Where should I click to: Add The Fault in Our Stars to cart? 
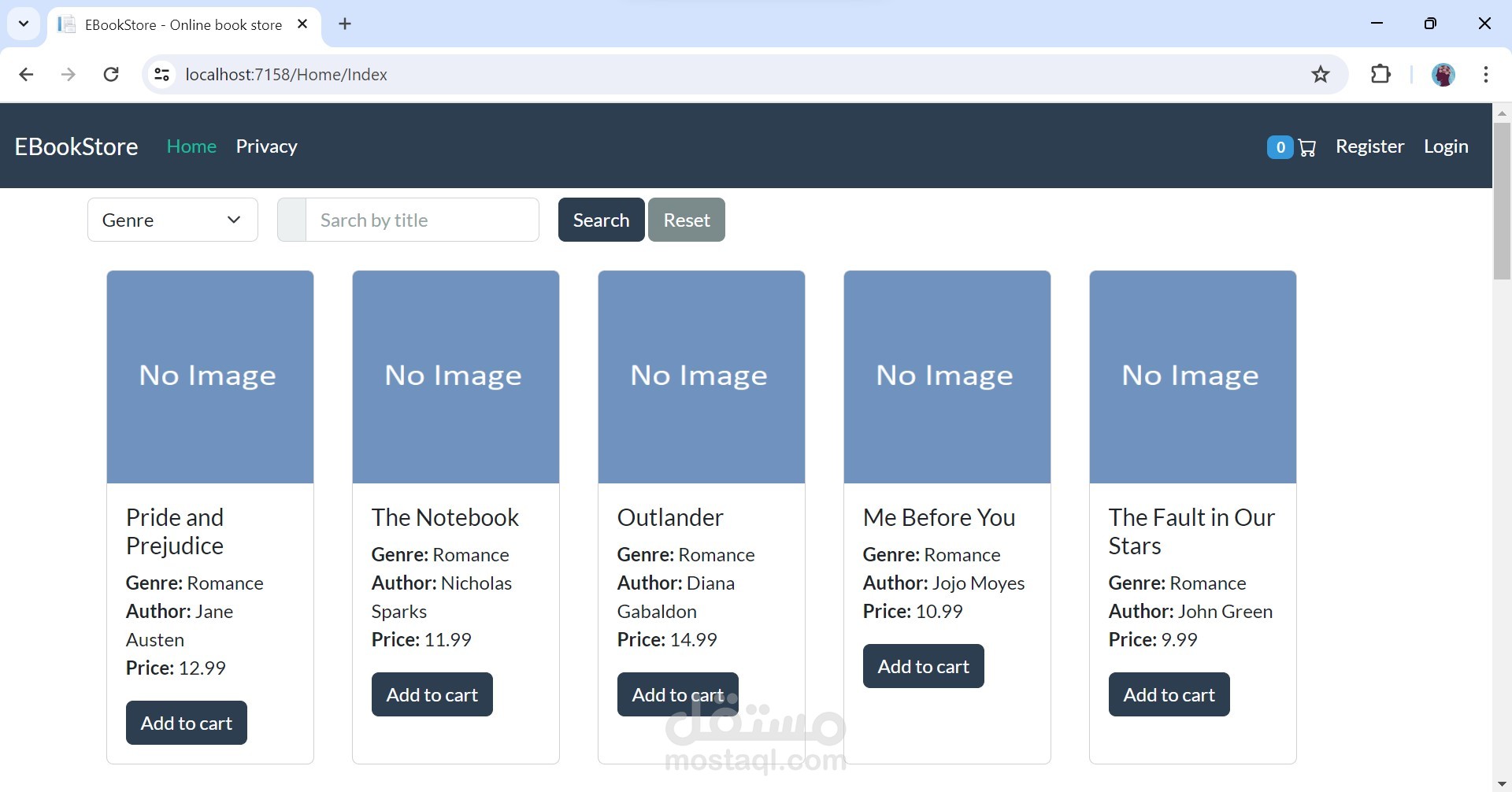pos(1169,694)
